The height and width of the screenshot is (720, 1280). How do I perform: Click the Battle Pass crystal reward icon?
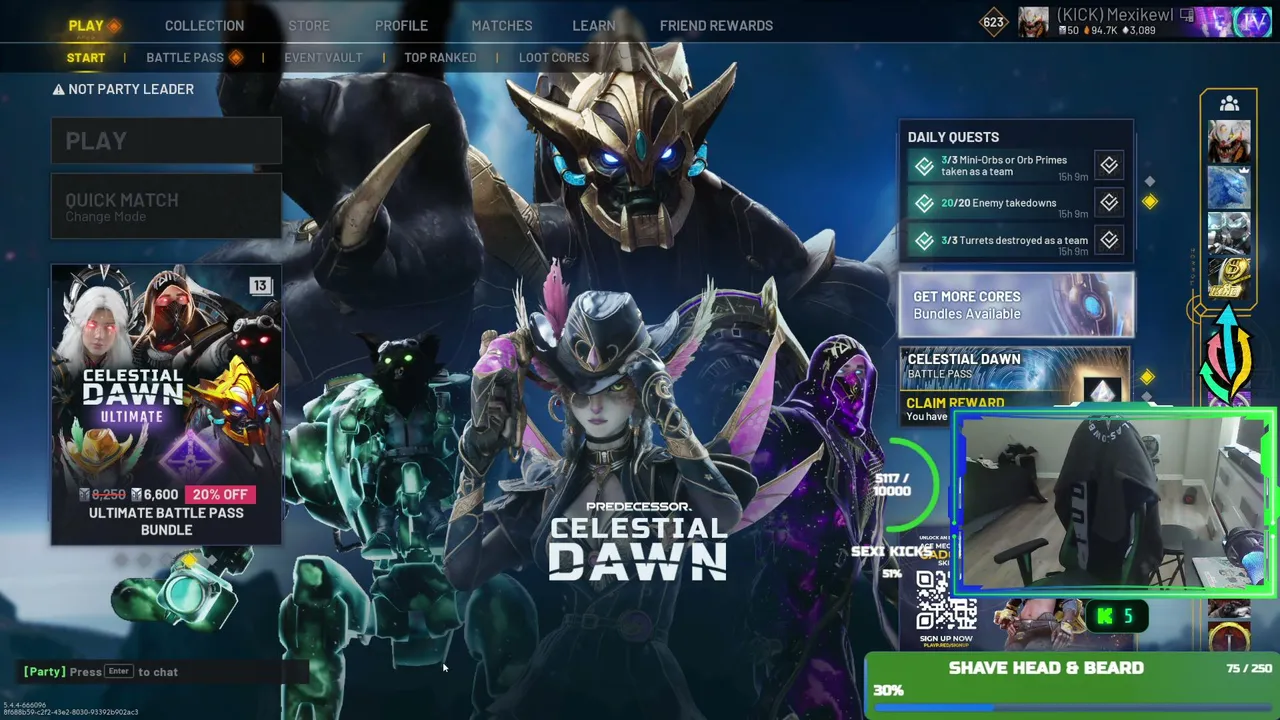pyautogui.click(x=1102, y=390)
